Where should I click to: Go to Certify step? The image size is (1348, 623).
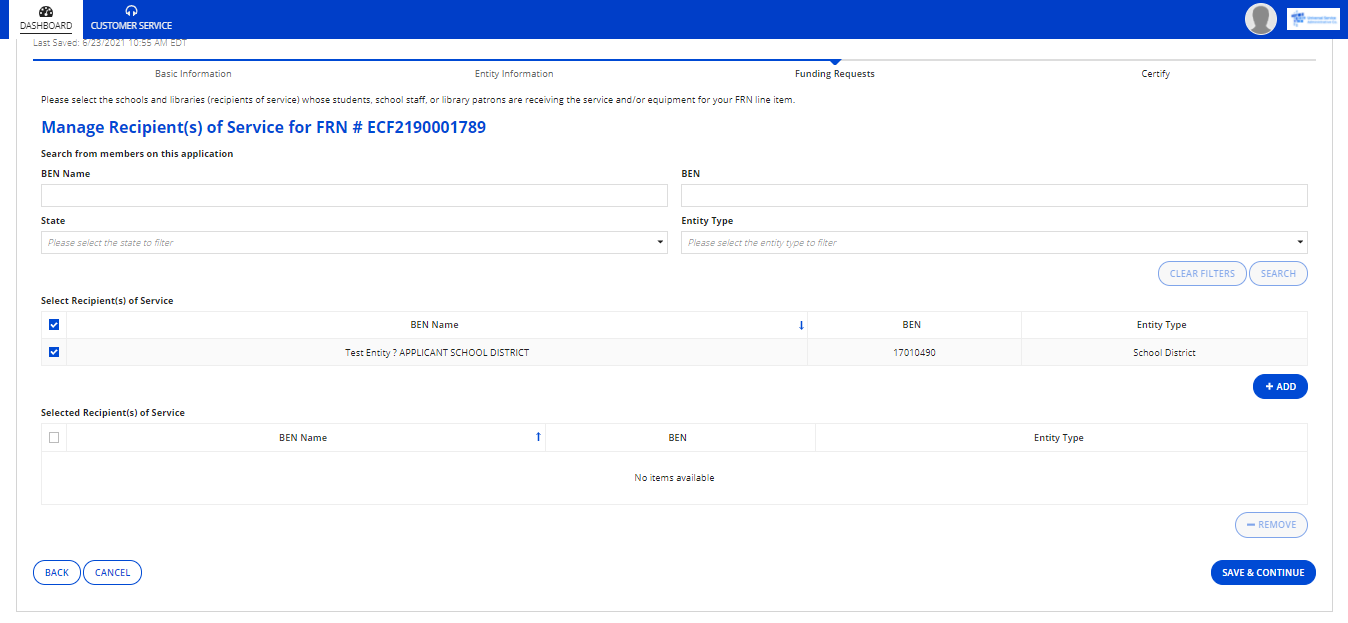tap(1156, 74)
